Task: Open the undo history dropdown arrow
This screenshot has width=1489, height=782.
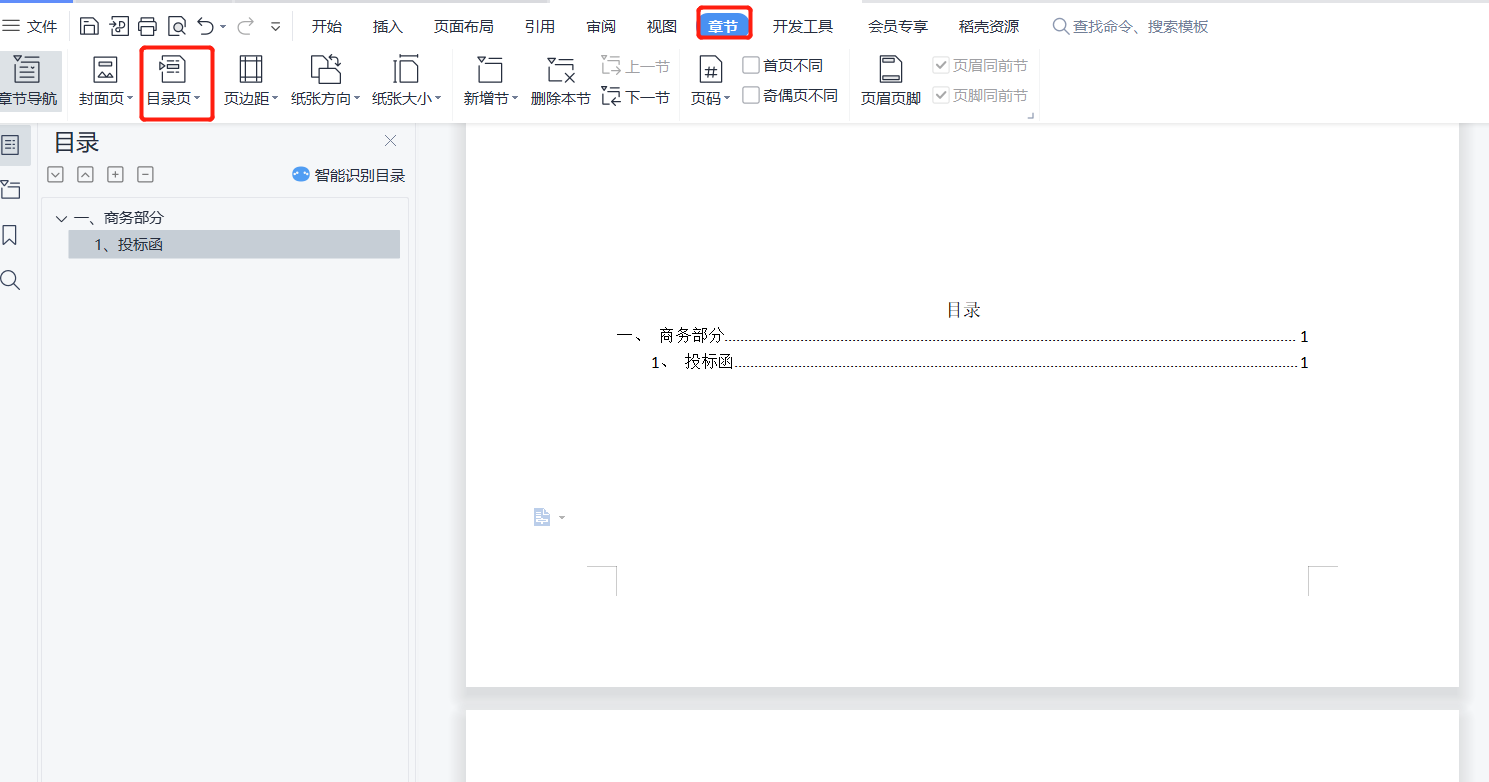Action: [x=223, y=27]
